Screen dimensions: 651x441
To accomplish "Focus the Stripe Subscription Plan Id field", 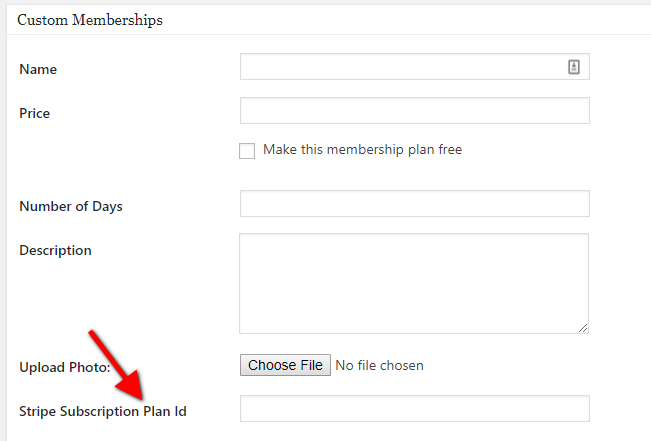I will 414,409.
